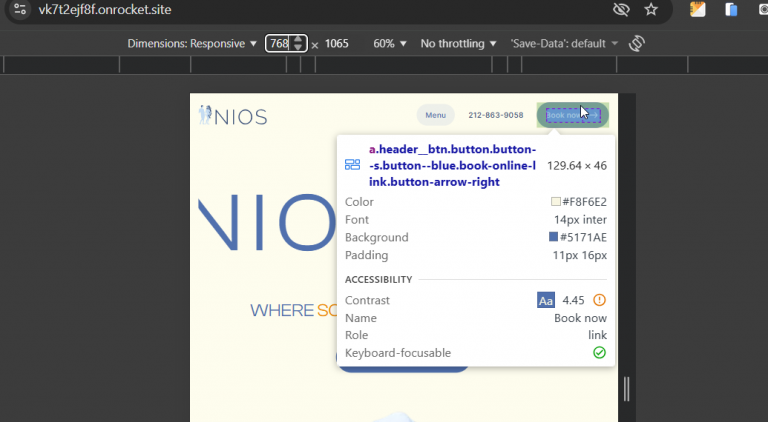Viewport: 768px width, 422px height.
Task: Open the No throttling dropdown
Action: coord(458,44)
